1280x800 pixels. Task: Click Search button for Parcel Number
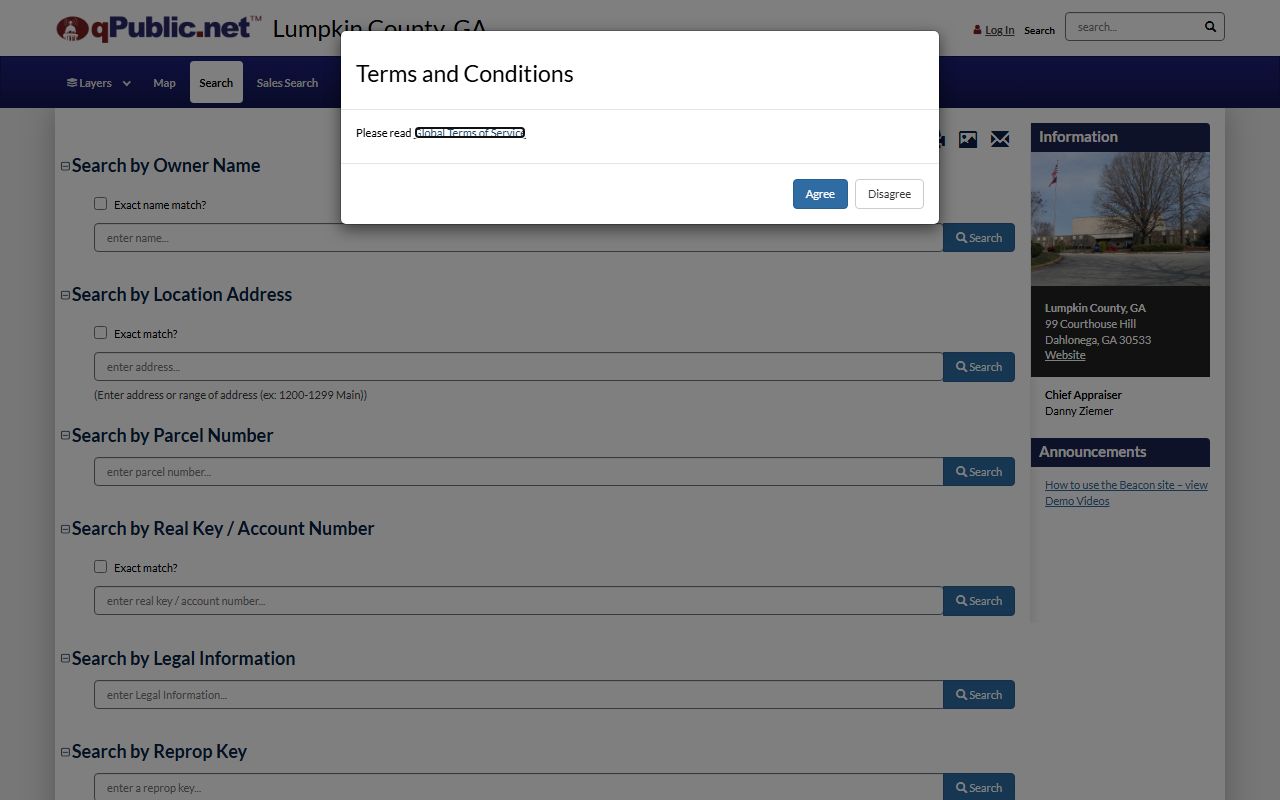978,472
